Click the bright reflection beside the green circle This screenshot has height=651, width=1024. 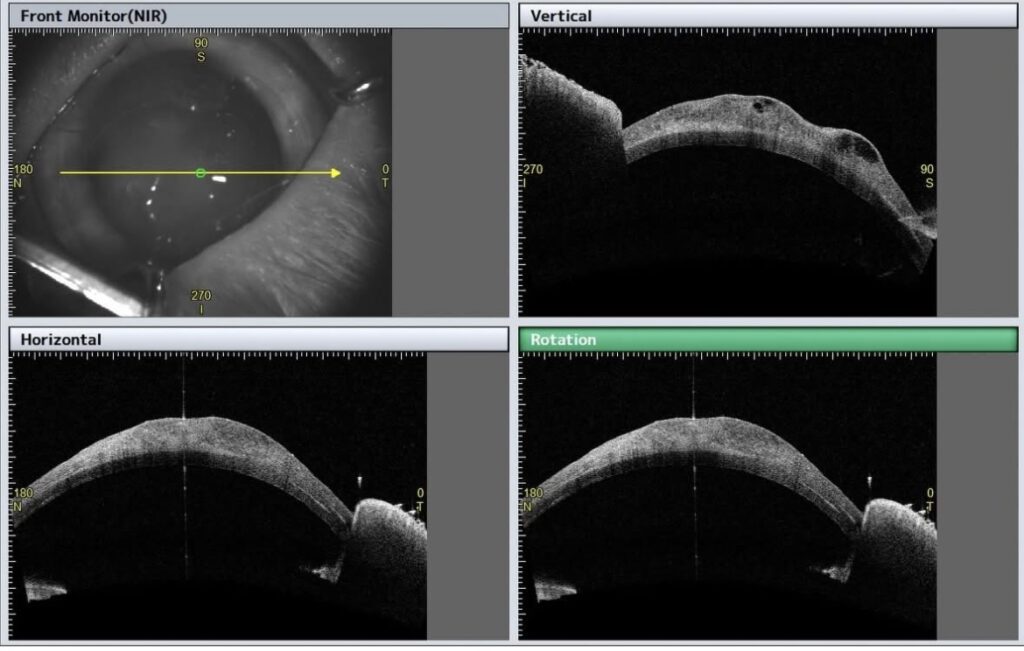tap(219, 179)
